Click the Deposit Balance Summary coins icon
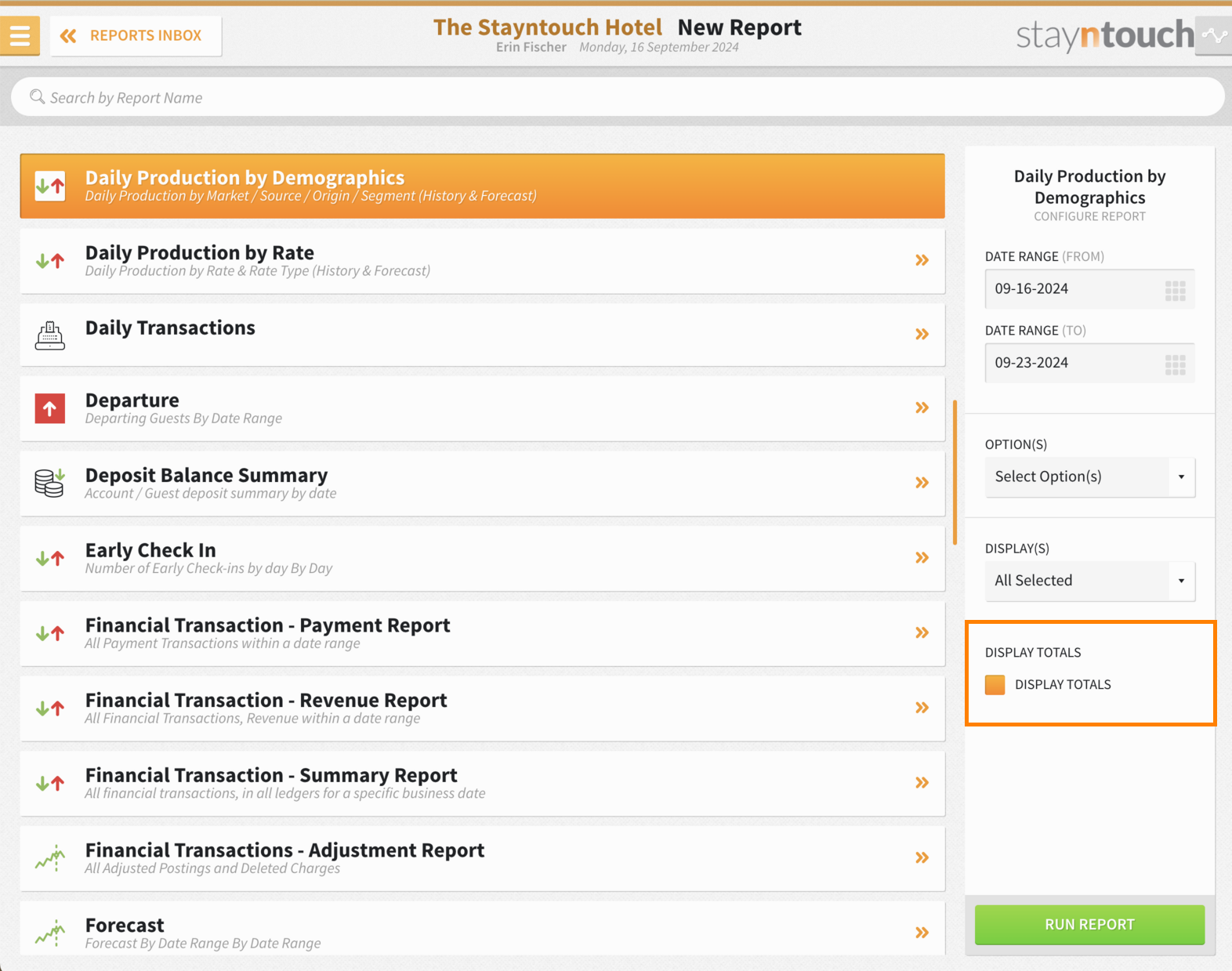This screenshot has width=1232, height=971. [x=50, y=483]
